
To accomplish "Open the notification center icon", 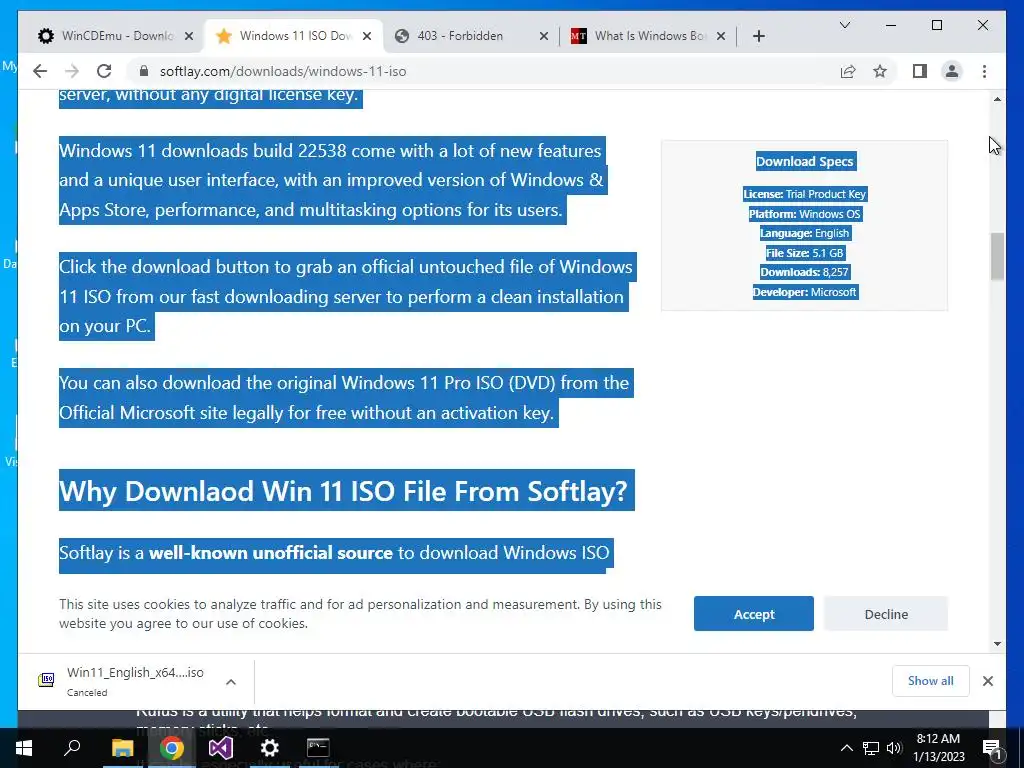I will point(991,748).
